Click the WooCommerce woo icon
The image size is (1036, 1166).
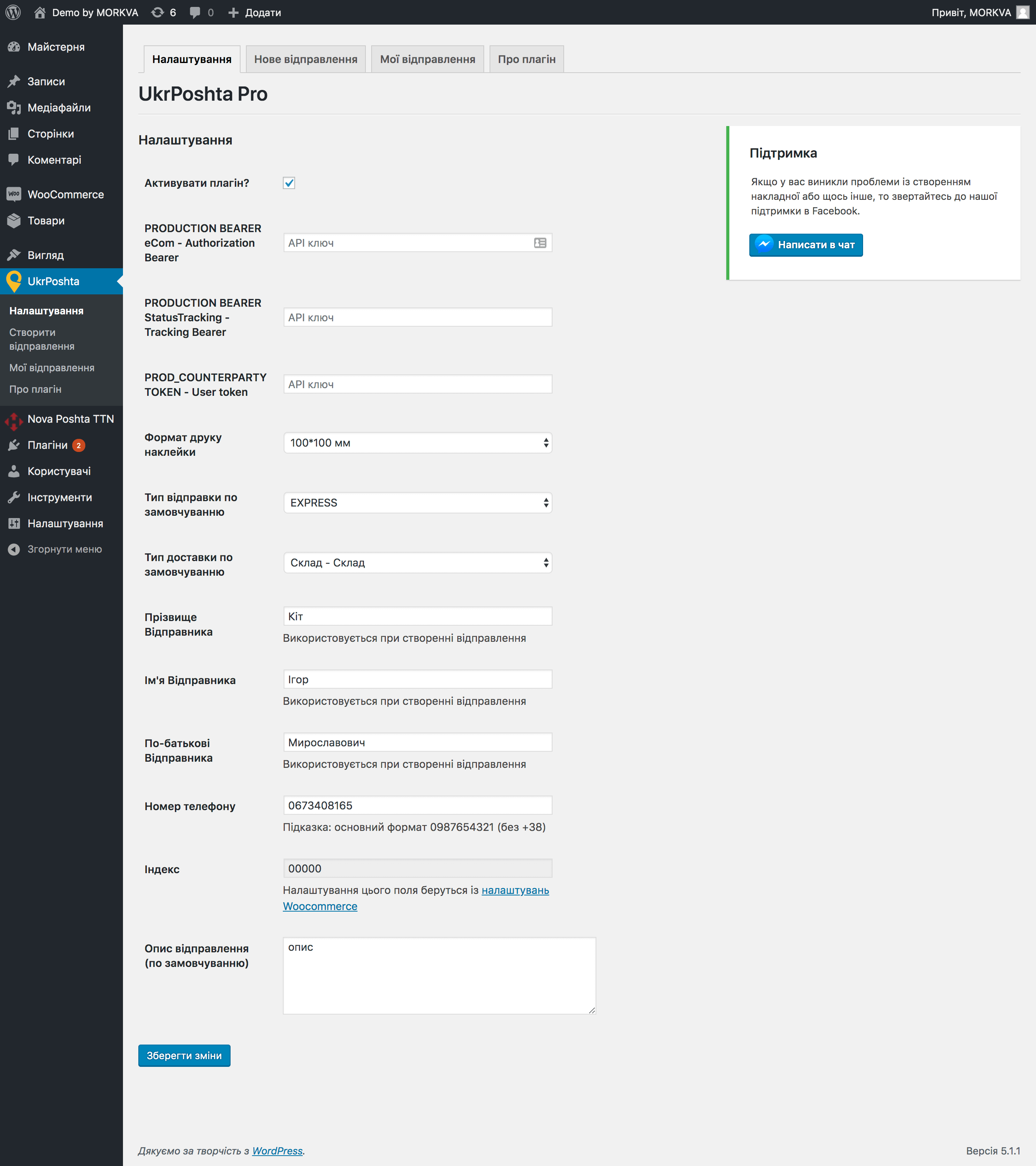(14, 194)
